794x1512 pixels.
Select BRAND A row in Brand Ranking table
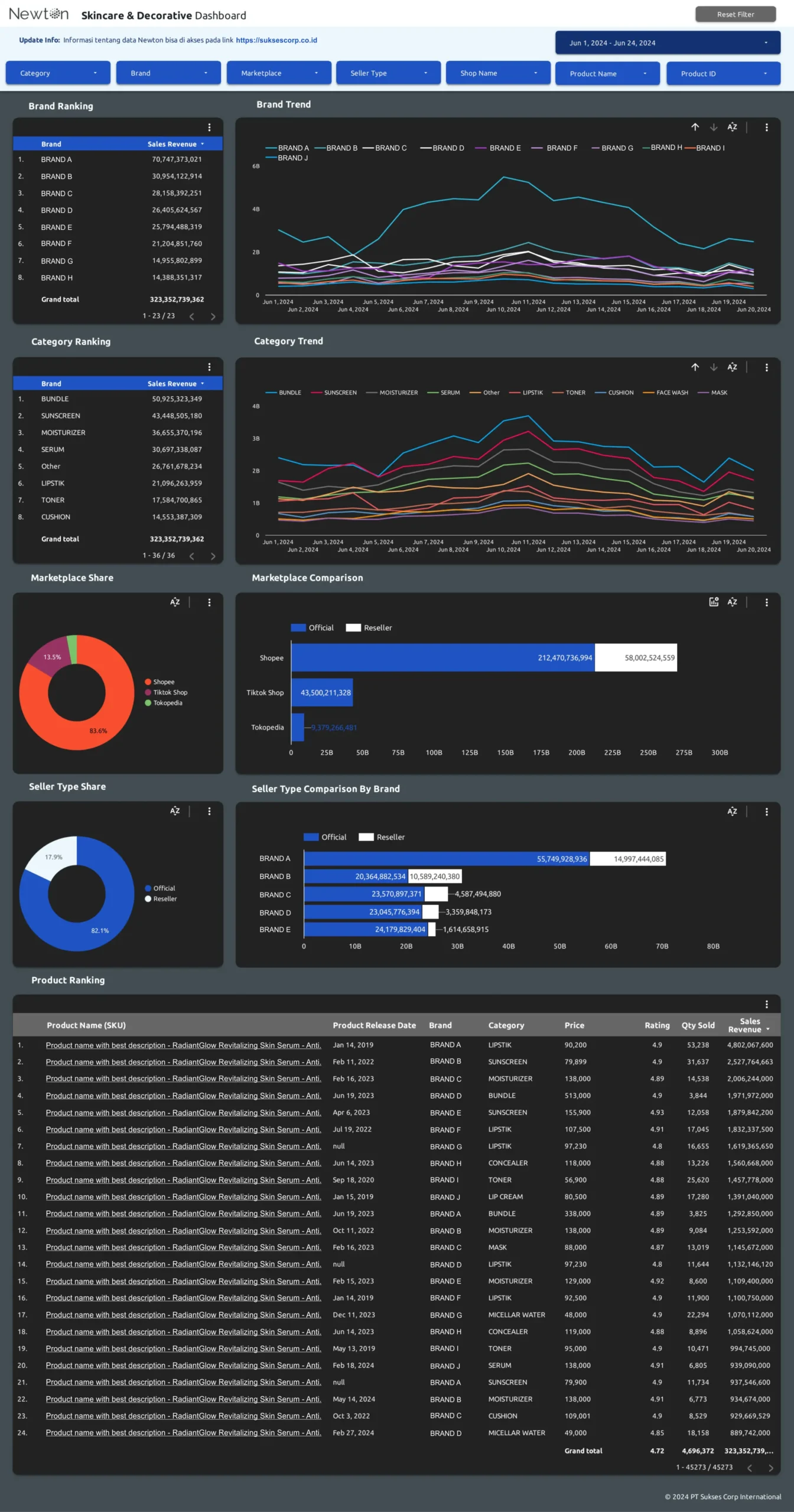[118, 159]
